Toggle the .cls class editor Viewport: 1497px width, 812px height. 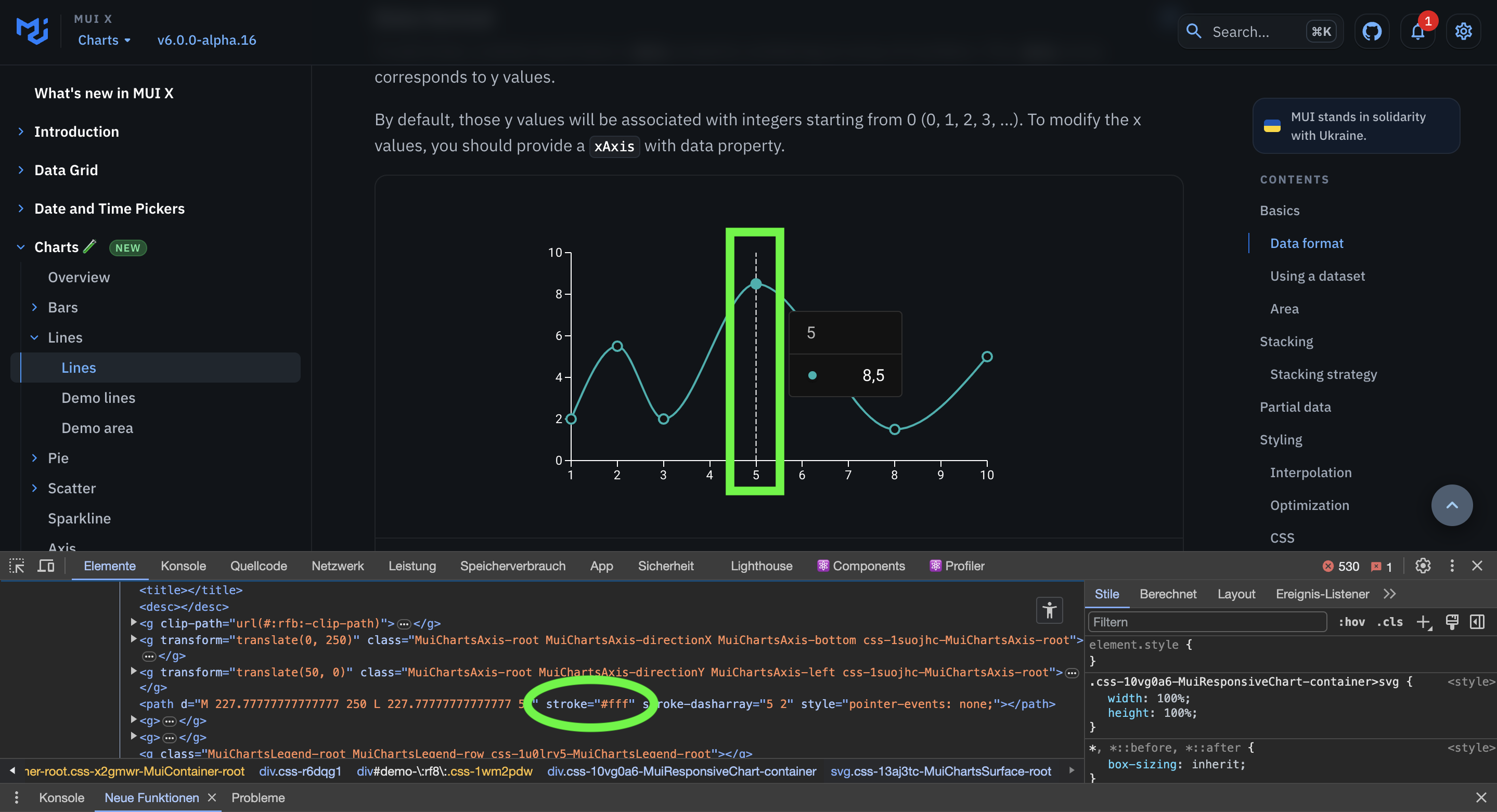tap(1390, 622)
